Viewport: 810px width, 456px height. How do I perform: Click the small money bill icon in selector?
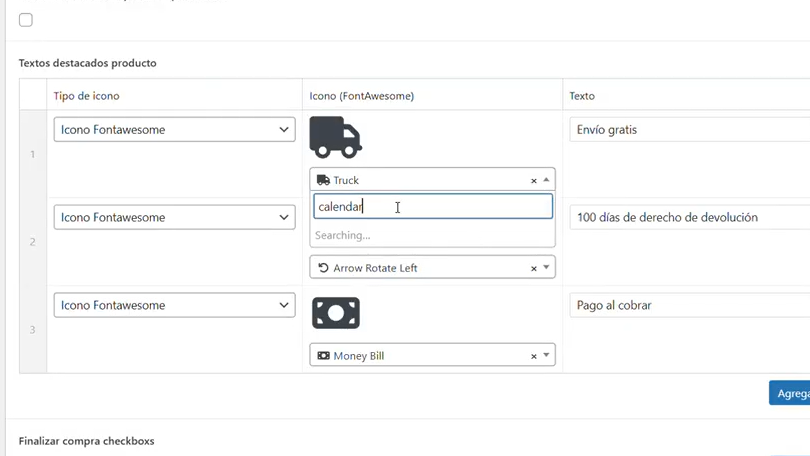coord(323,356)
